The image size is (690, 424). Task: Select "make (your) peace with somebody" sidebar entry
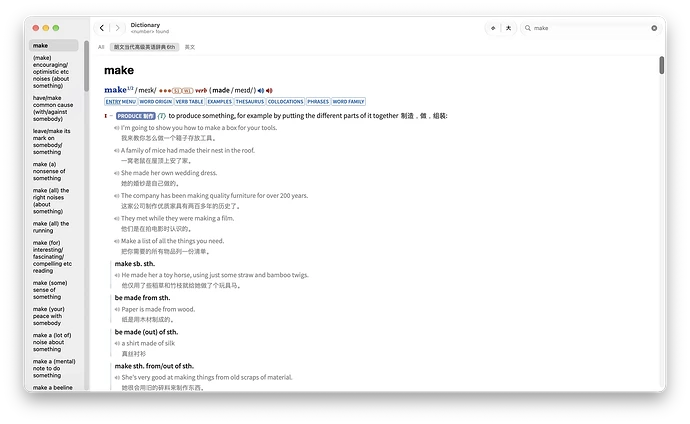[54, 316]
